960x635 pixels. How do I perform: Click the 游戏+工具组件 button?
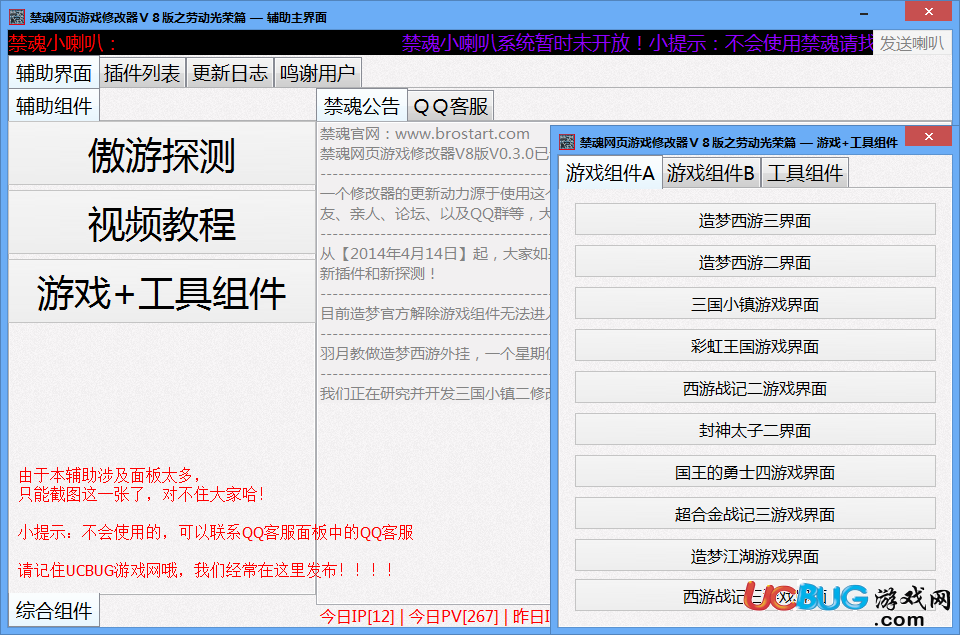(162, 292)
